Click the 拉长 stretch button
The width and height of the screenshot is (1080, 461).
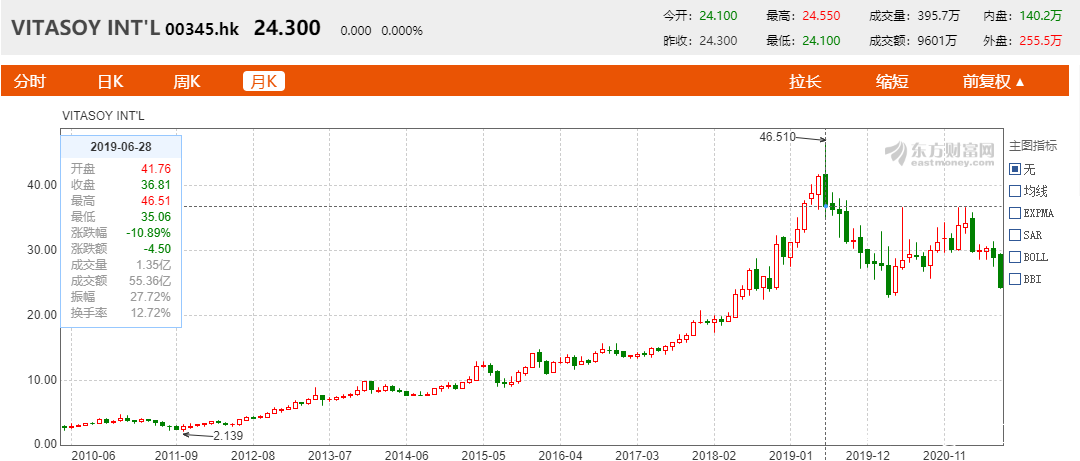[805, 82]
